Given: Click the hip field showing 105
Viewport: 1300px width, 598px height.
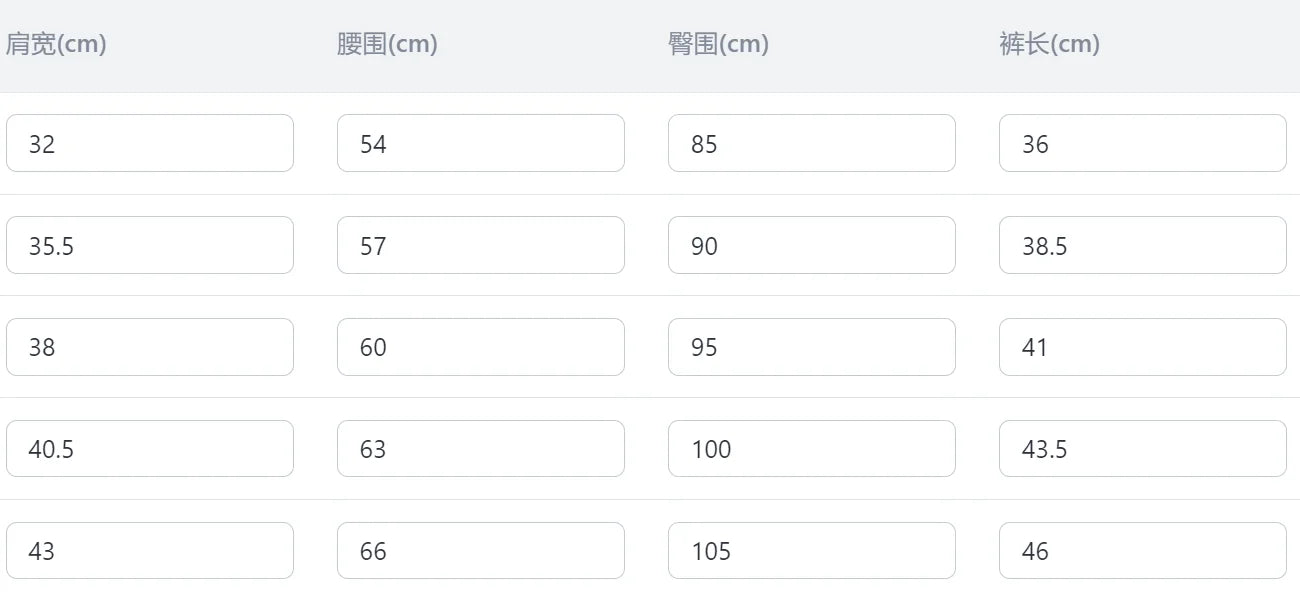Looking at the screenshot, I should [812, 551].
